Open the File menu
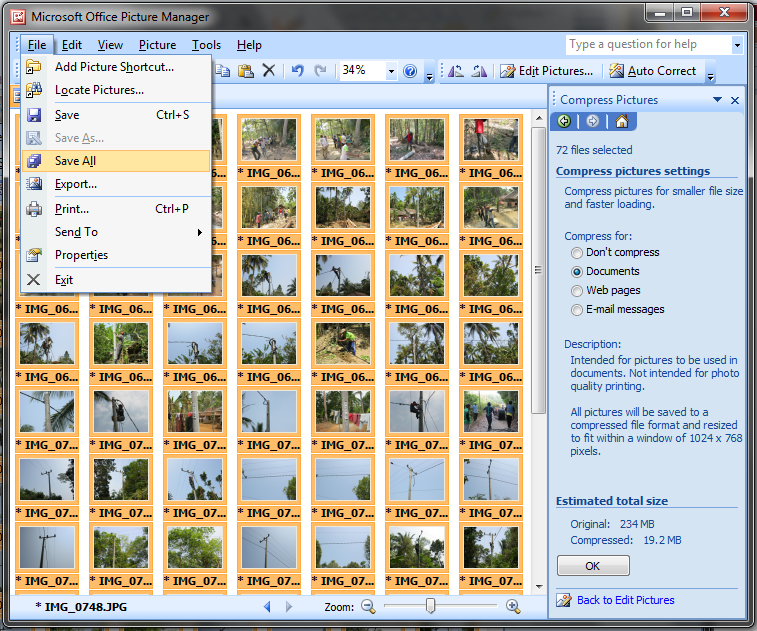 37,45
